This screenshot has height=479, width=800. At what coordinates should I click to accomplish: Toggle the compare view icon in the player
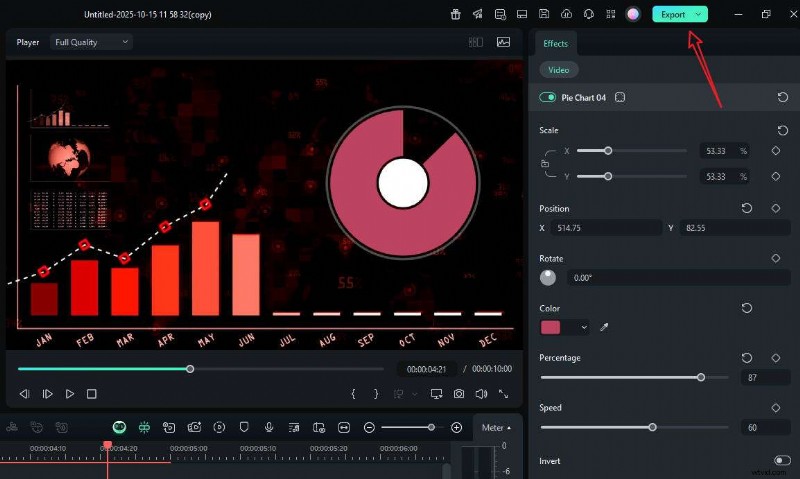[476, 42]
